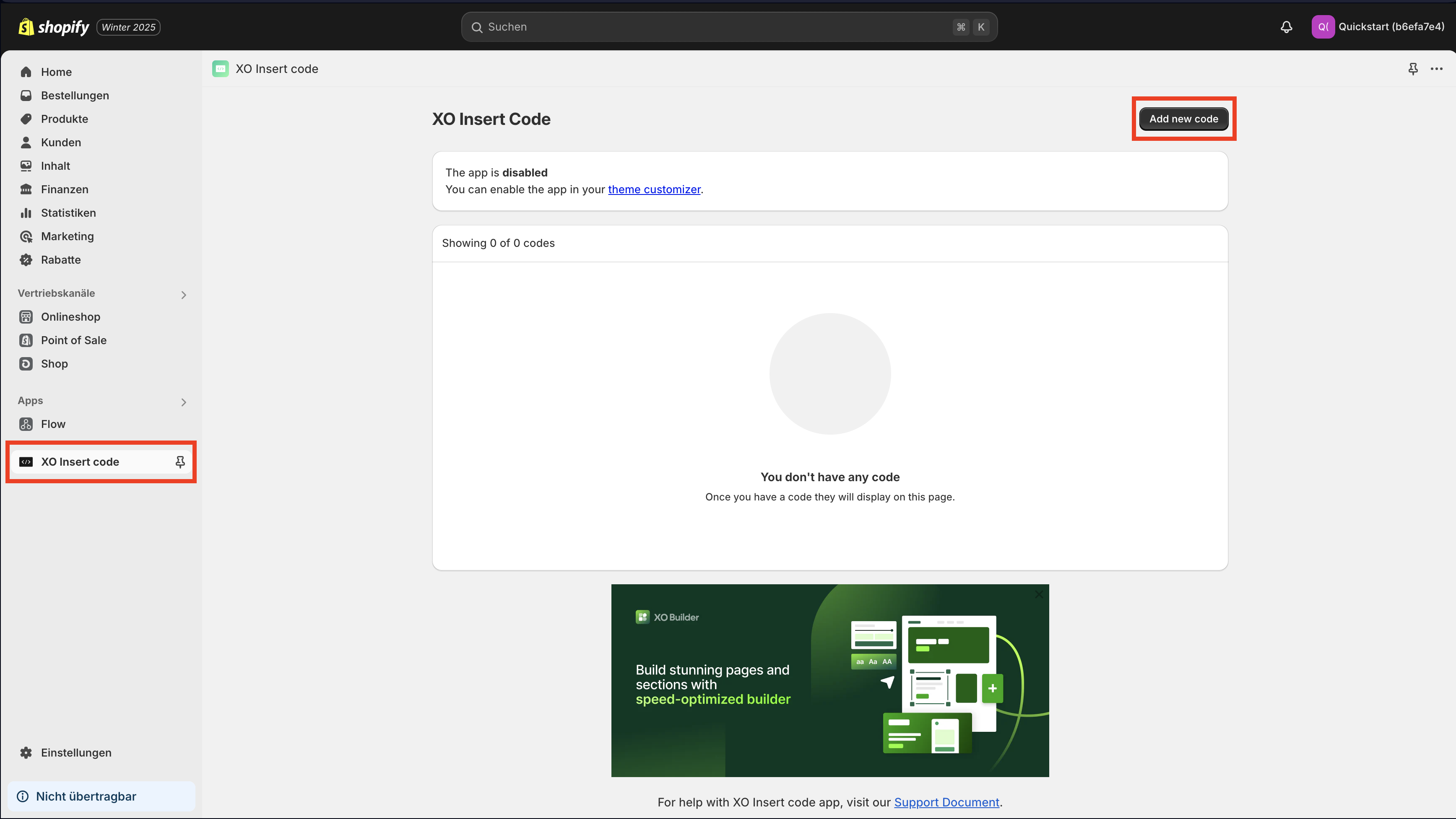Click the Finanzen bank icon

click(x=26, y=189)
